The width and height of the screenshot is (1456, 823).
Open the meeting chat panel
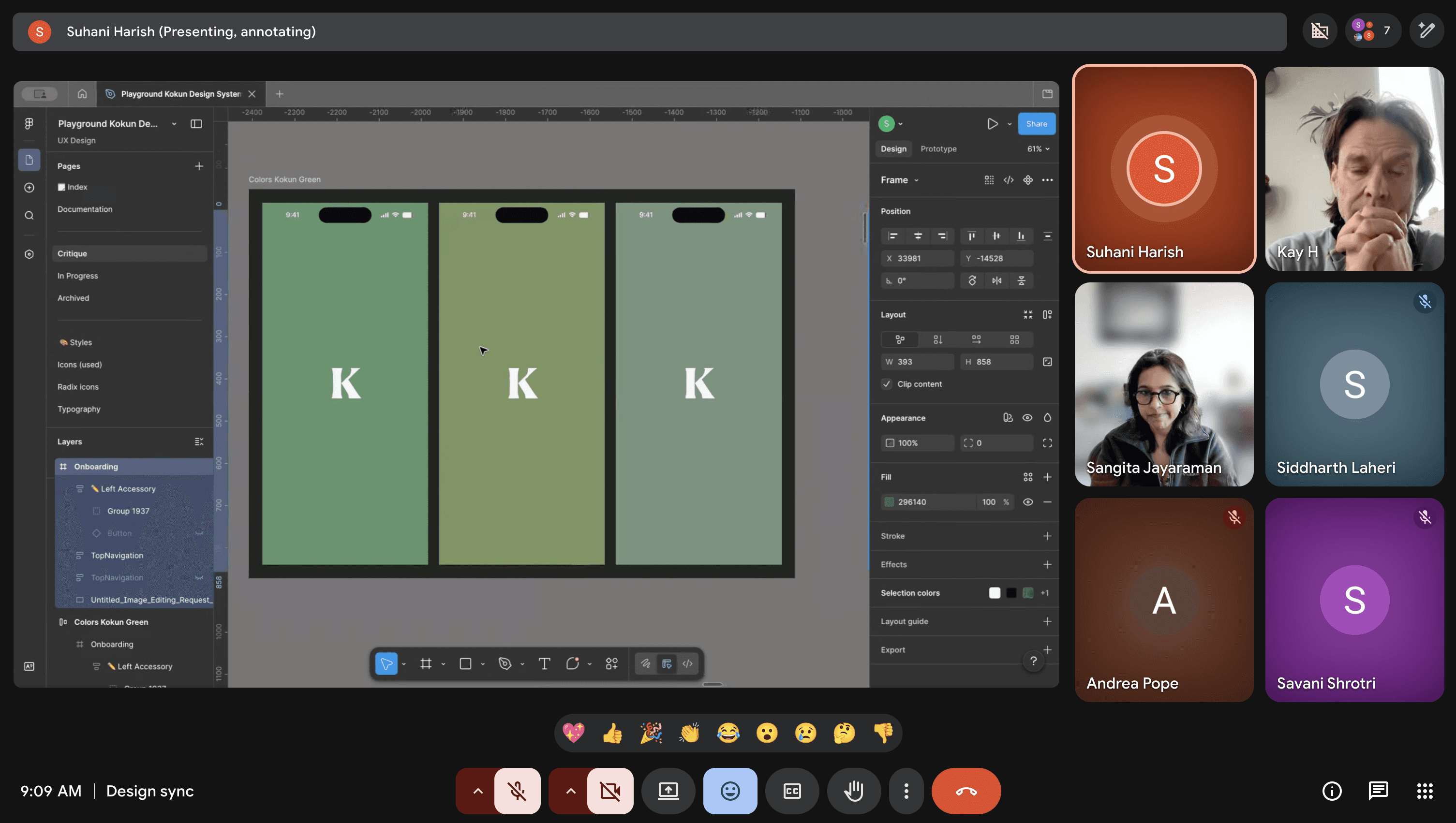tap(1378, 791)
